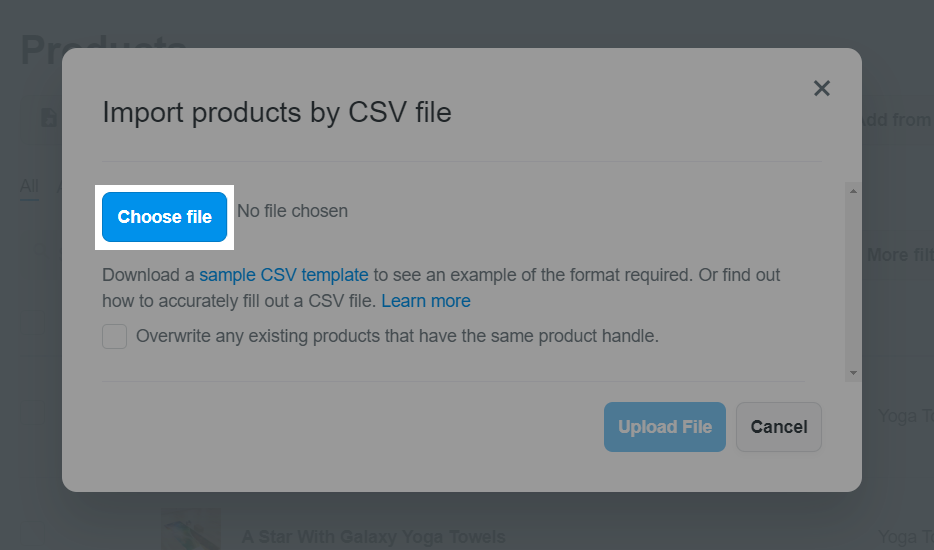This screenshot has height=550, width=934.
Task: Click the Choose file button
Action: tap(165, 217)
